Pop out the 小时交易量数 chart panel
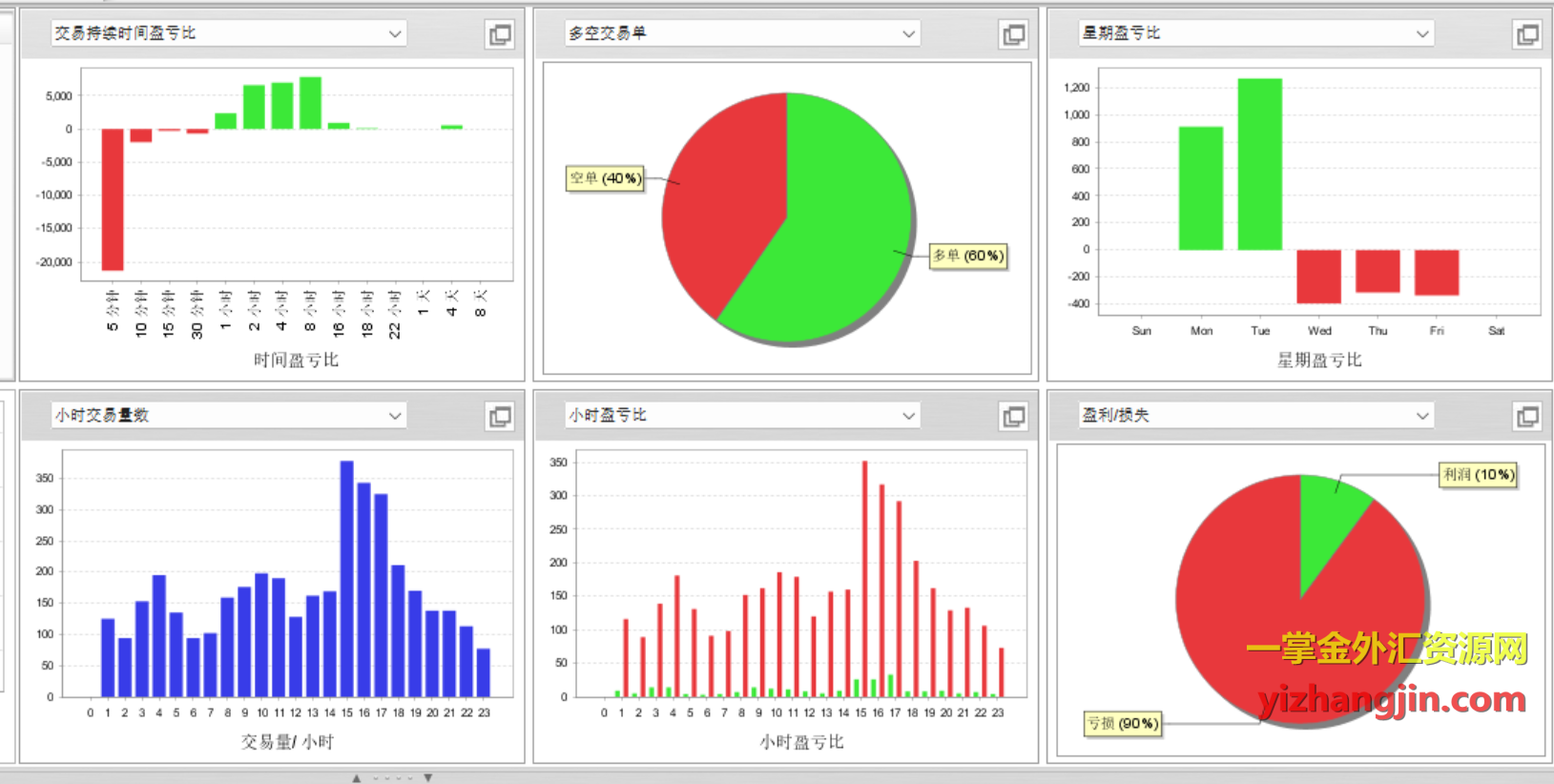Viewport: 1554px width, 784px height. (500, 417)
